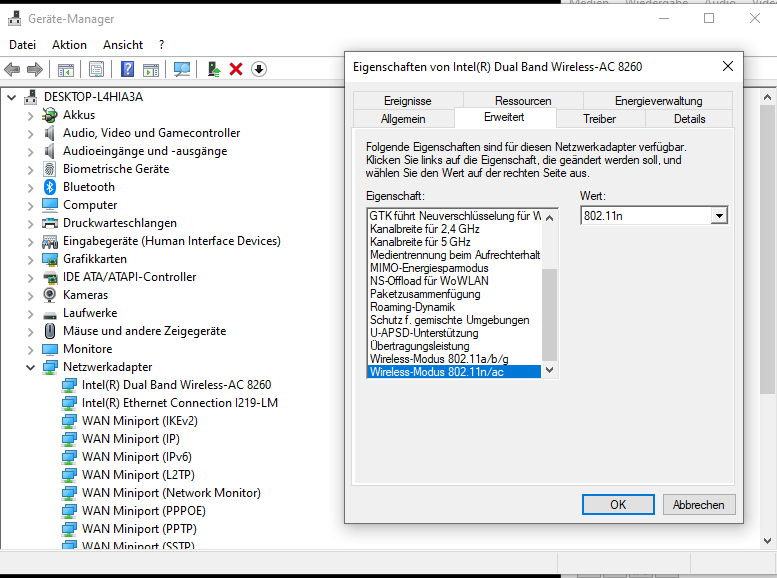
Task: Switch to the Energieverwaltung tab
Action: 658,101
